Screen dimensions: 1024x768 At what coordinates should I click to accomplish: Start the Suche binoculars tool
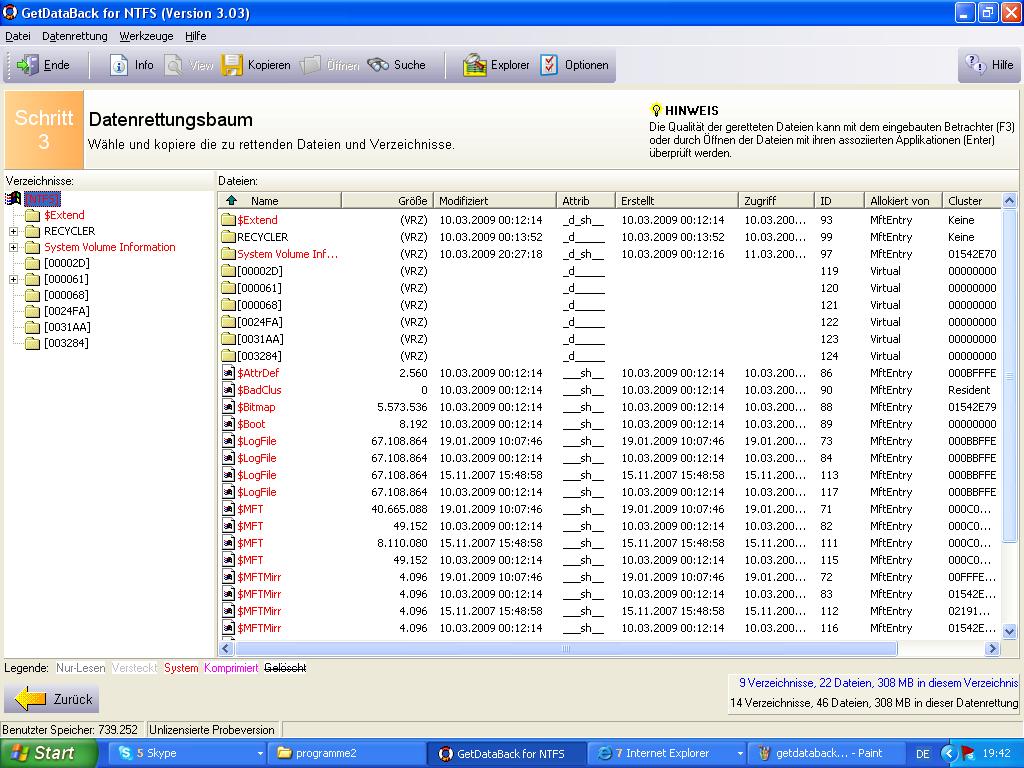point(378,65)
